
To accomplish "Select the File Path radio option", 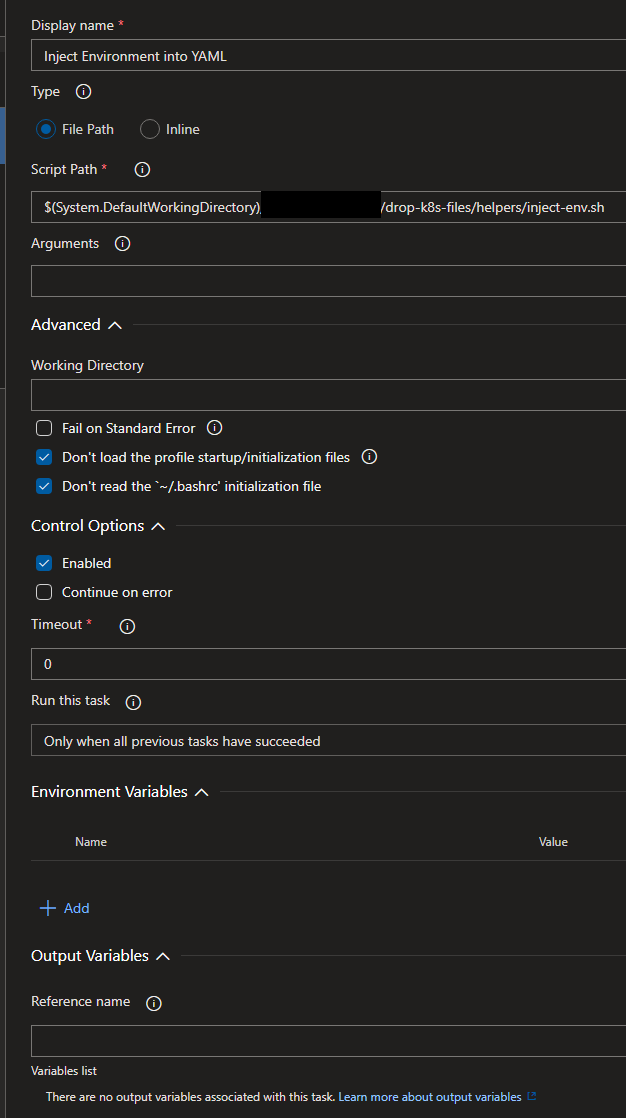I will 46,129.
